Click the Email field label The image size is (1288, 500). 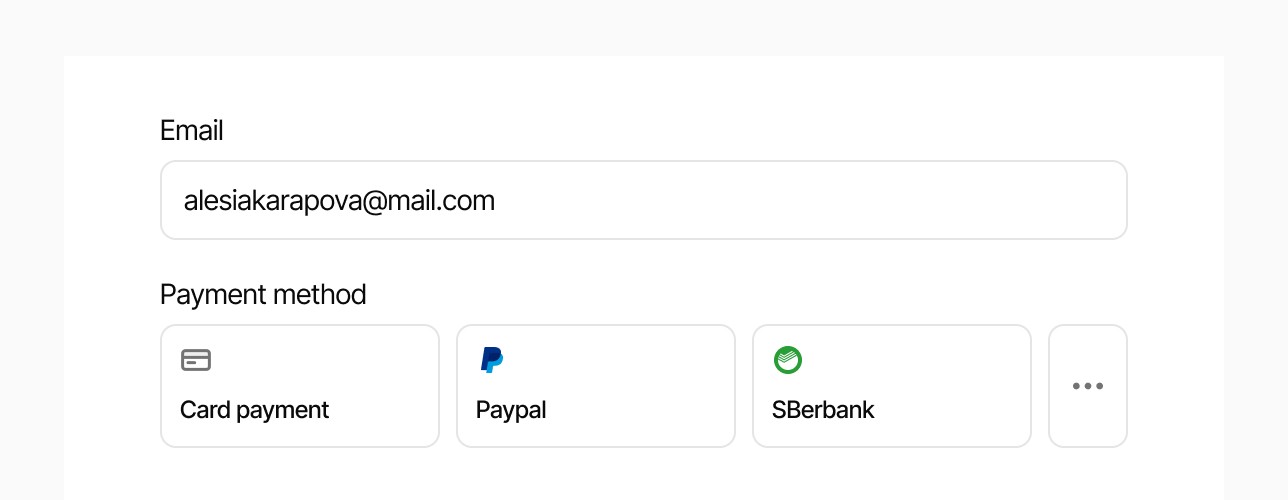(x=191, y=131)
